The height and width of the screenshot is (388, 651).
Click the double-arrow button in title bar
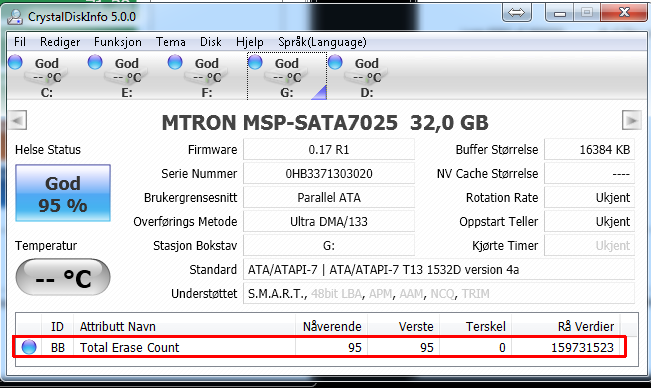[x=516, y=12]
